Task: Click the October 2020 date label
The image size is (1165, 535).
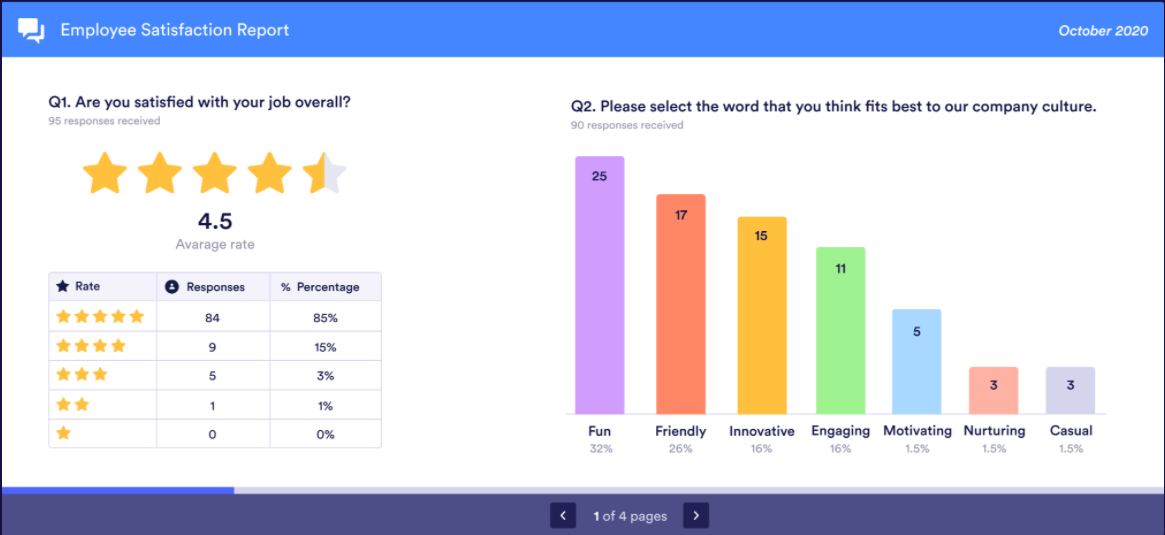Action: (1103, 31)
